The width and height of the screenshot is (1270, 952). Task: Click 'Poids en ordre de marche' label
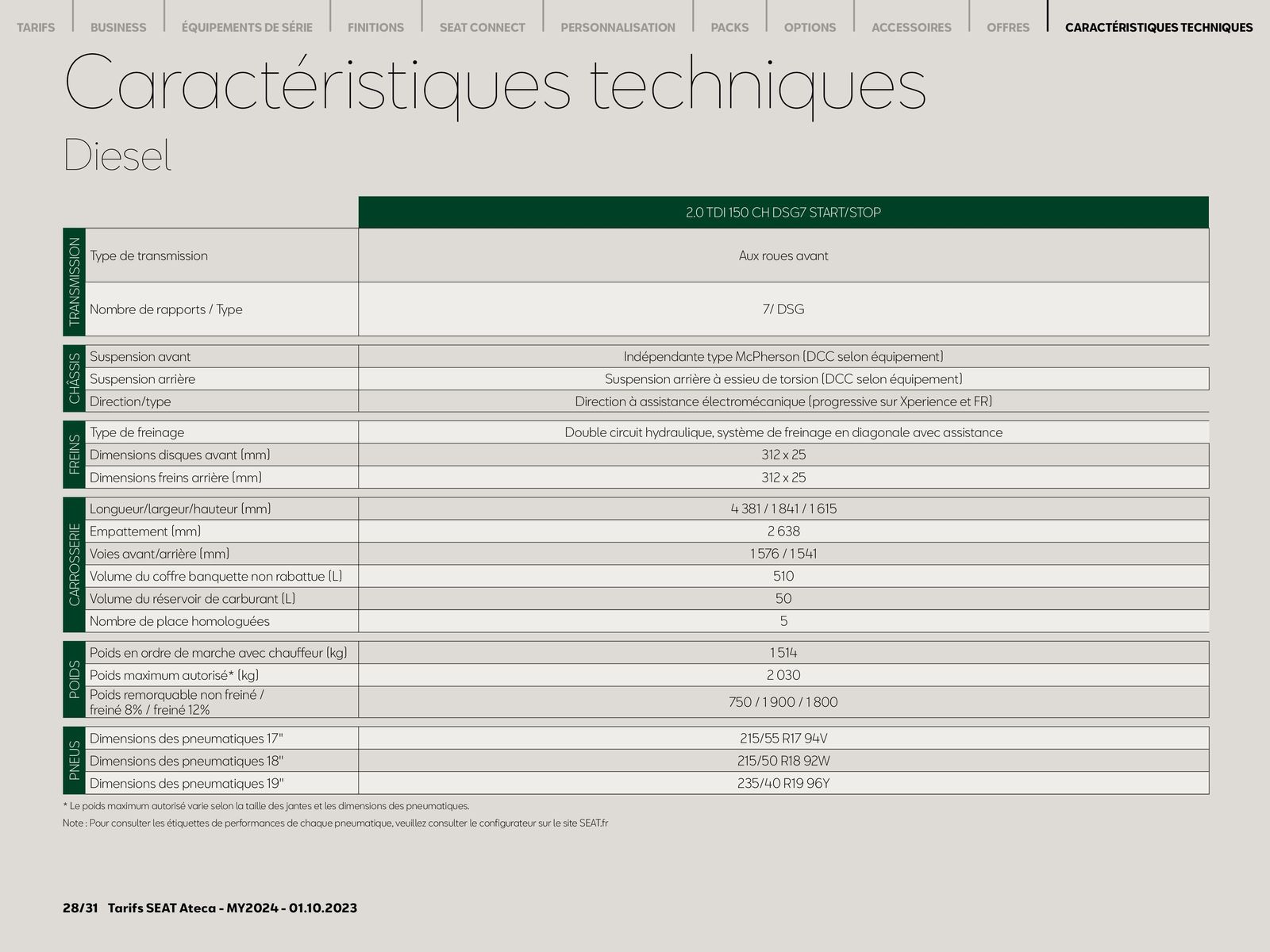point(218,653)
